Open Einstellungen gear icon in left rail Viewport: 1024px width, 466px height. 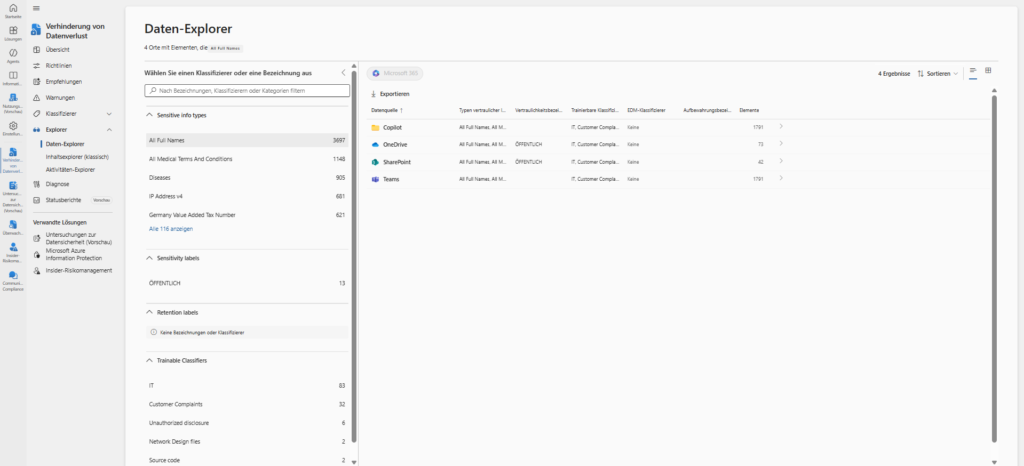(x=12, y=126)
